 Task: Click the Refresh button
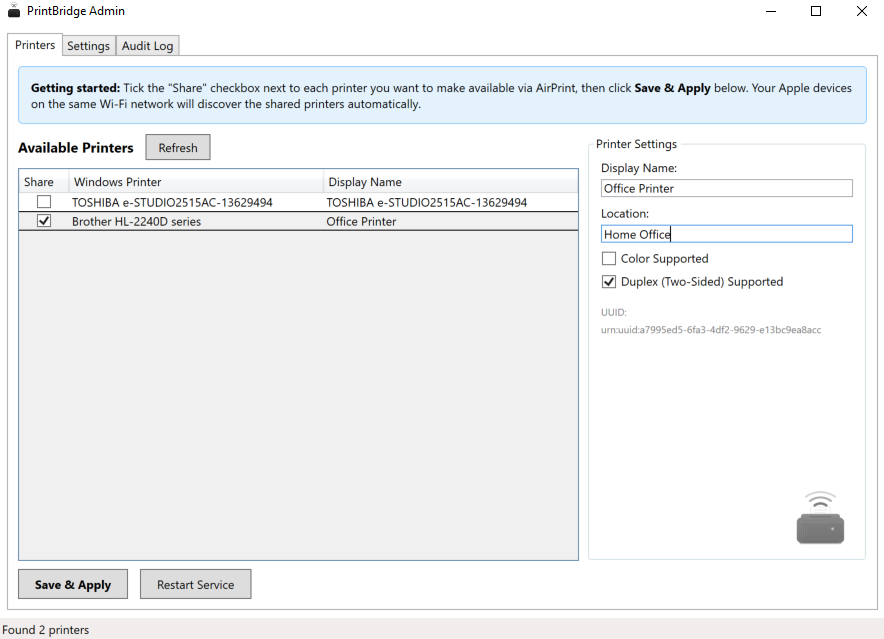point(177,147)
